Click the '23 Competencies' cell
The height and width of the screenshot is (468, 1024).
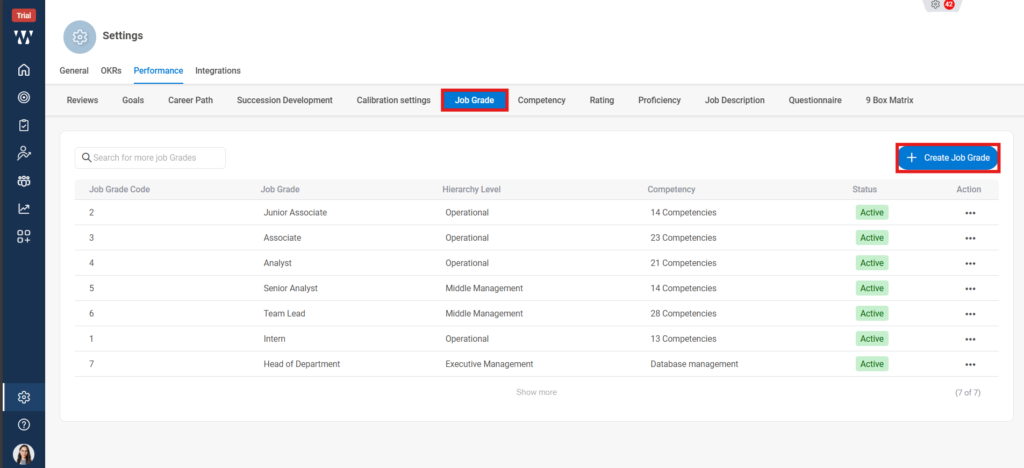(683, 238)
